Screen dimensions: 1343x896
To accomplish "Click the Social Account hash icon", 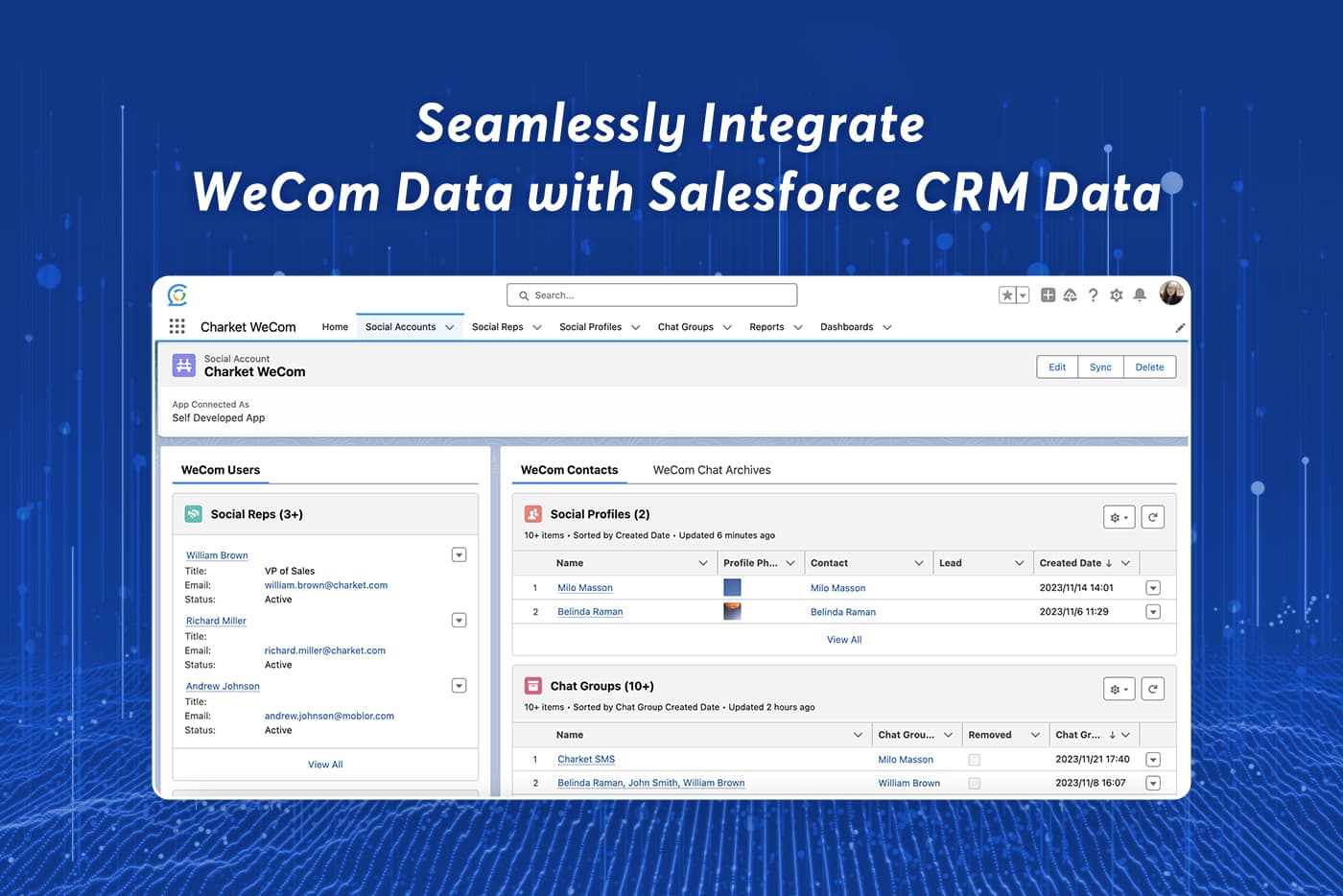I will click(184, 365).
